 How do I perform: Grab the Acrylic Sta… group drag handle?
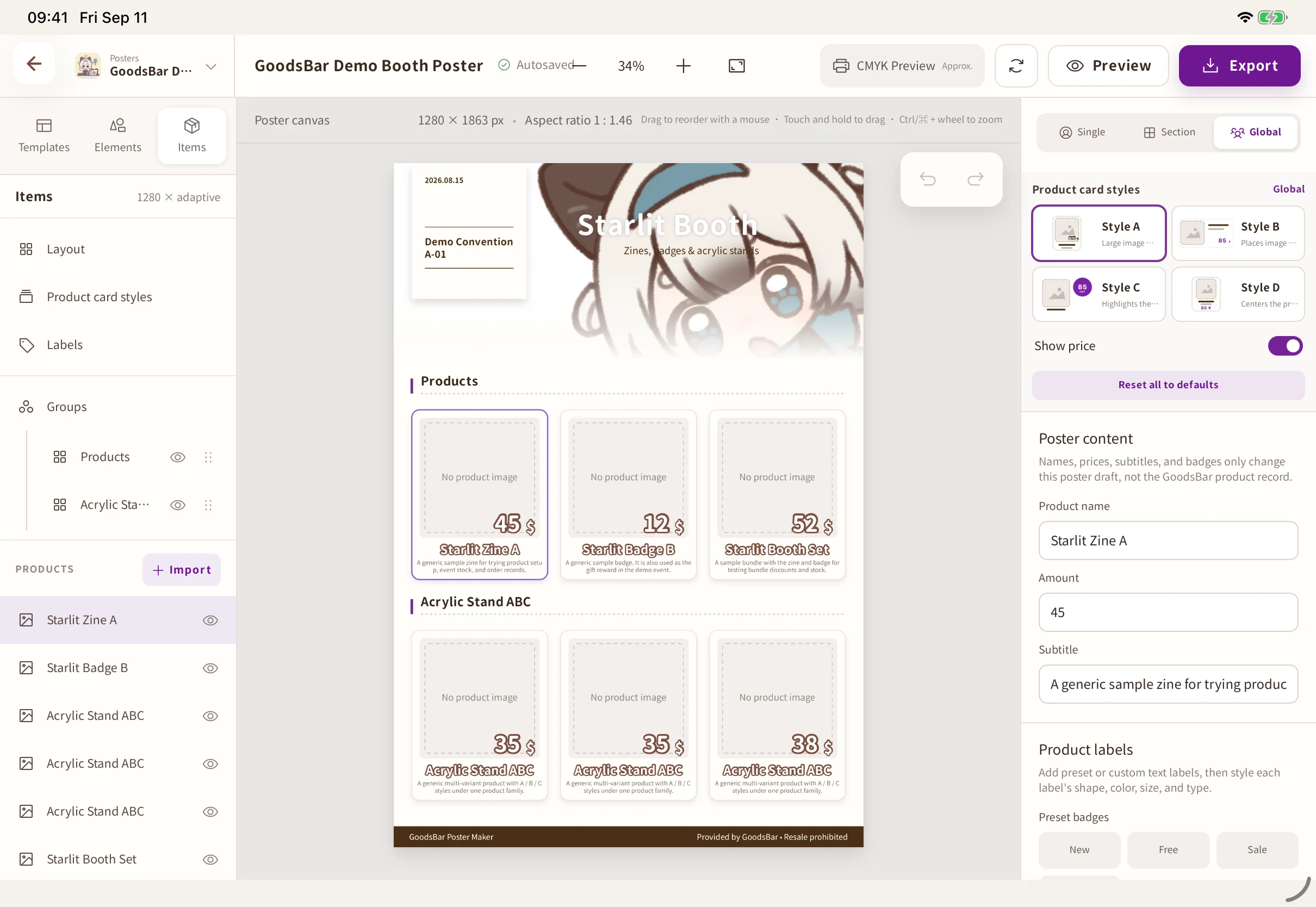[208, 505]
